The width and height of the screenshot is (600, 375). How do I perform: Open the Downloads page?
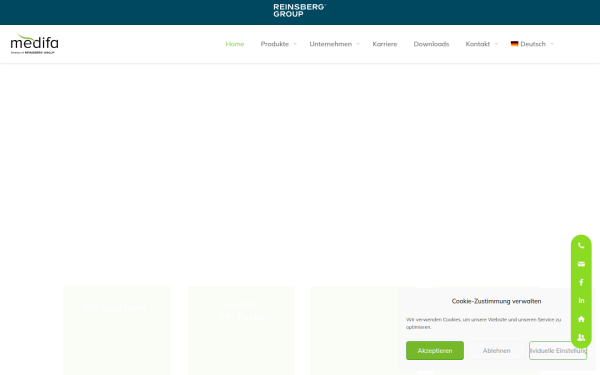pyautogui.click(x=431, y=44)
